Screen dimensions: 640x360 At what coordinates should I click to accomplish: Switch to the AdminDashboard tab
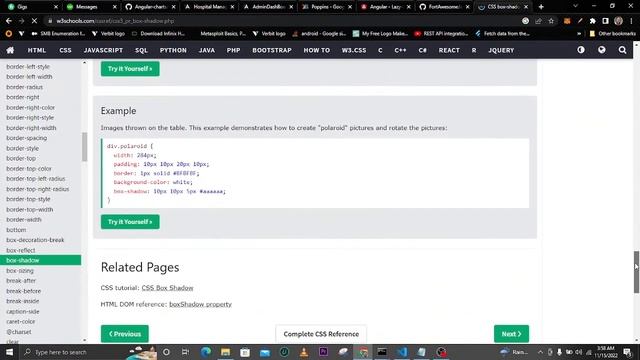267,7
